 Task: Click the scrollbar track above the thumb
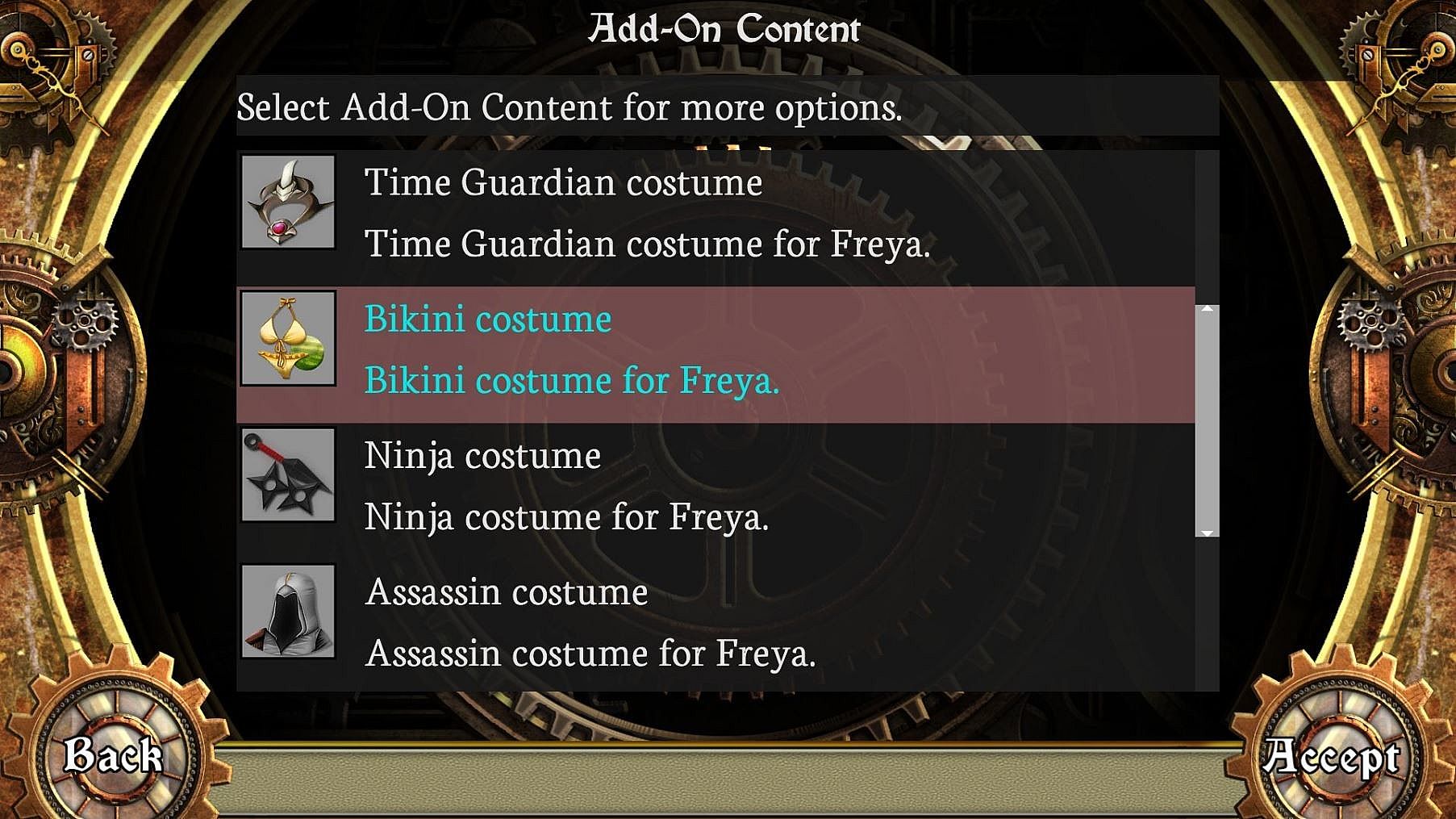1207,226
